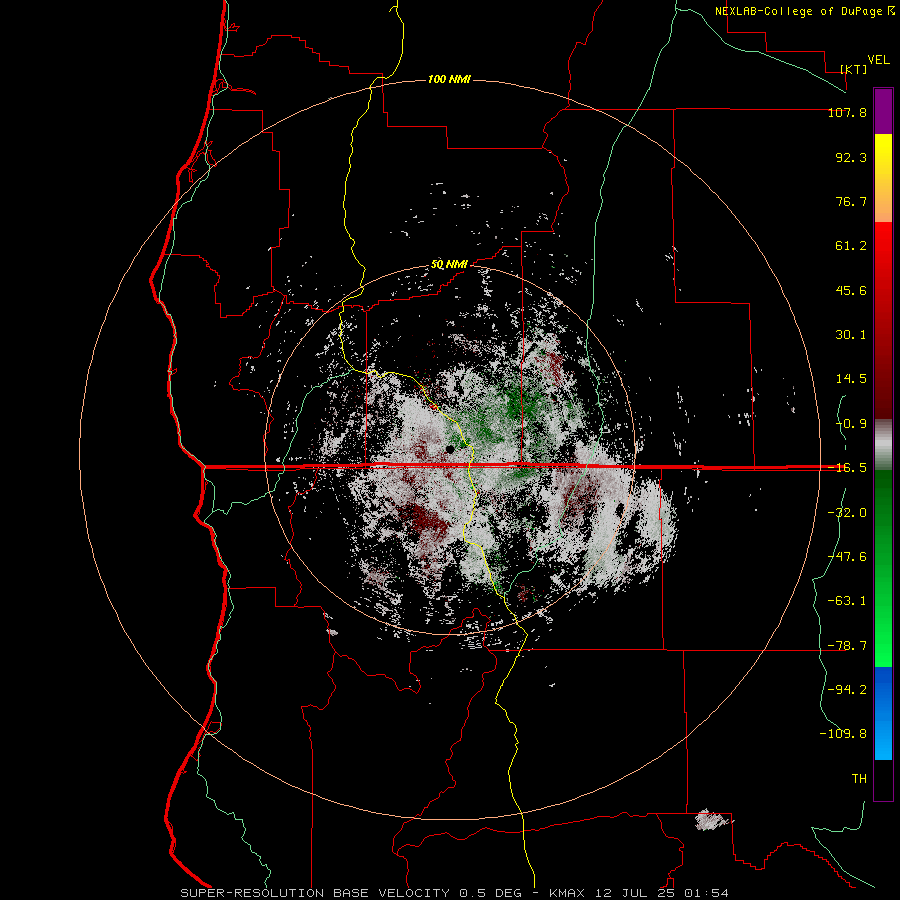Click the 14.5 velocity scale value
The width and height of the screenshot is (900, 900).
pos(851,378)
